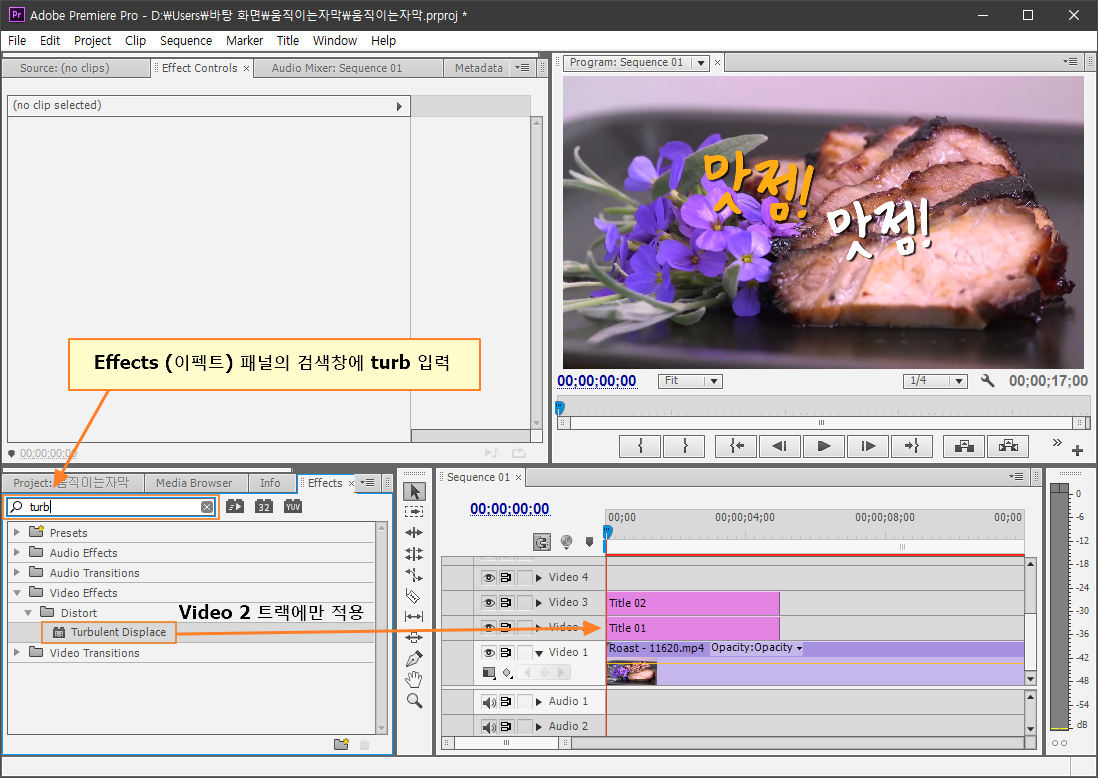Expand the Audio Effects folder
Screen dimensions: 1098x778
(17, 553)
